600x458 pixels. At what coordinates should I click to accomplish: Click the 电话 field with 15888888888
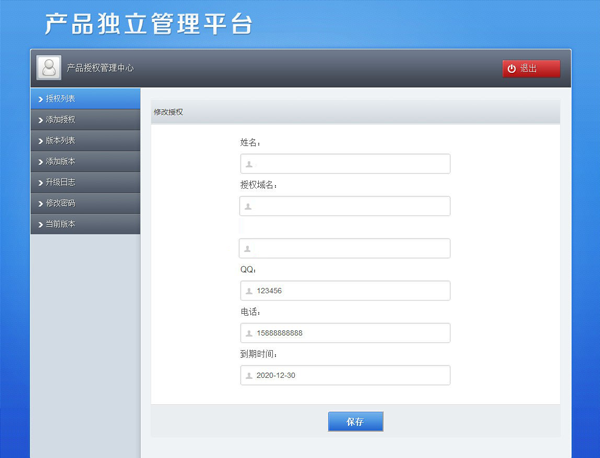(x=345, y=333)
